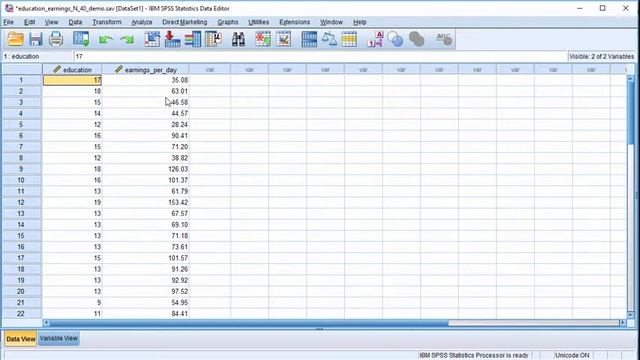
Task: Select row 22 header
Action: (x=21, y=313)
